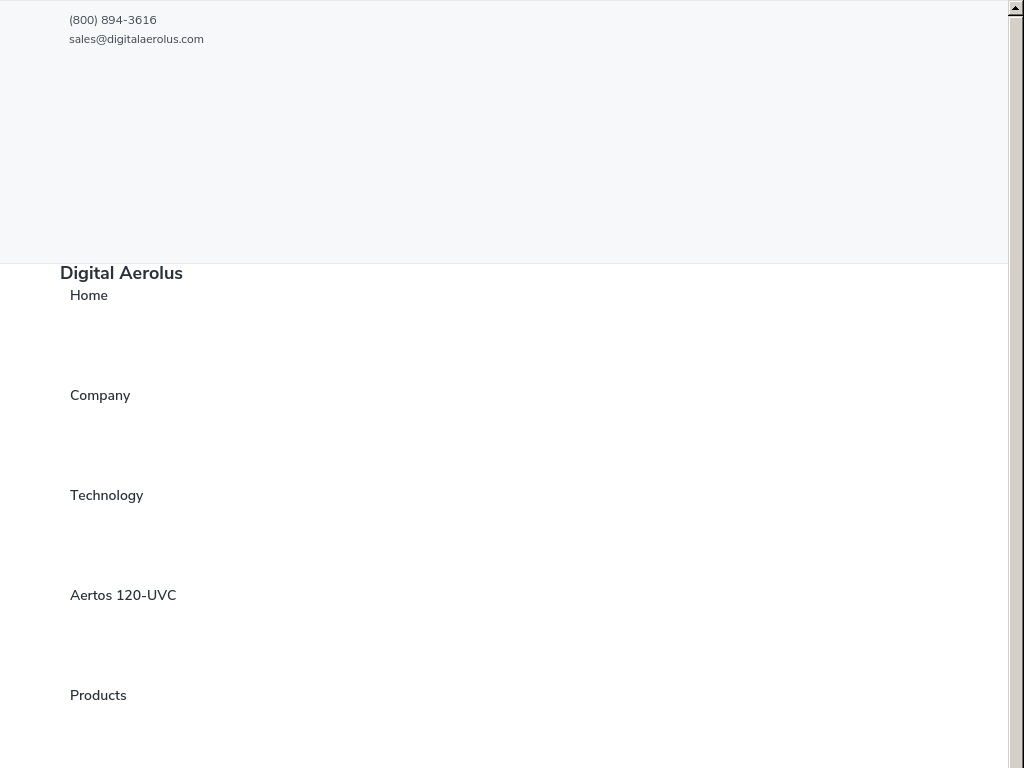Open the Company menu item
This screenshot has width=1024, height=768.
[100, 396]
